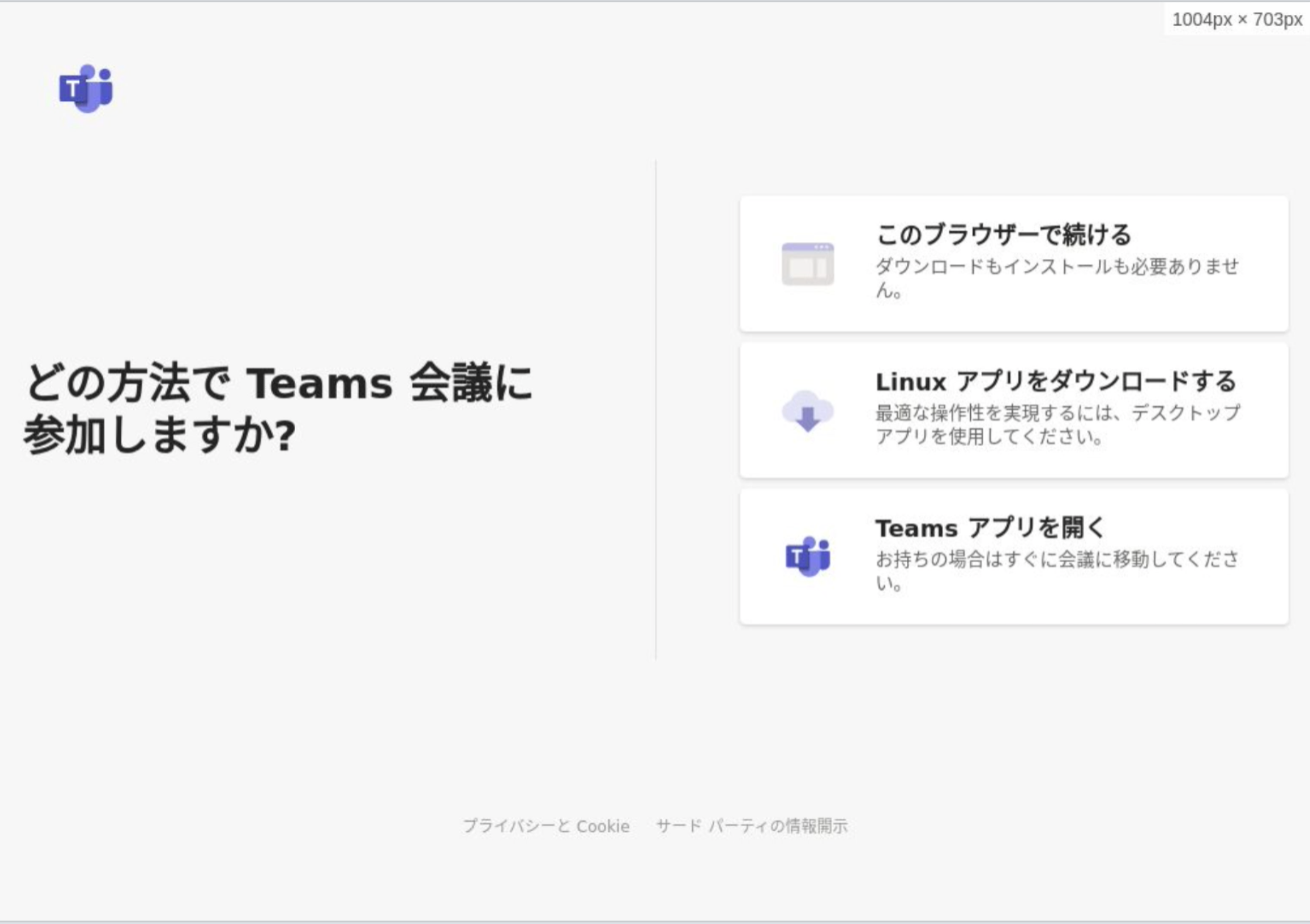1310x924 pixels.
Task: Click the cloud download icon in the Linux card
Action: click(807, 410)
